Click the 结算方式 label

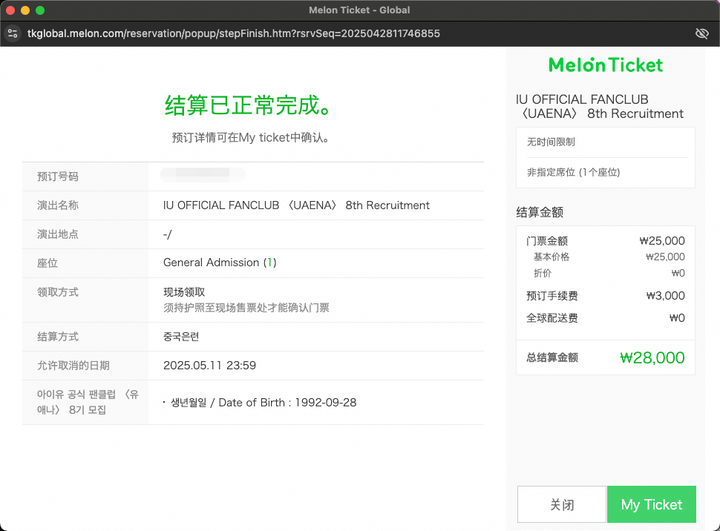pos(58,337)
